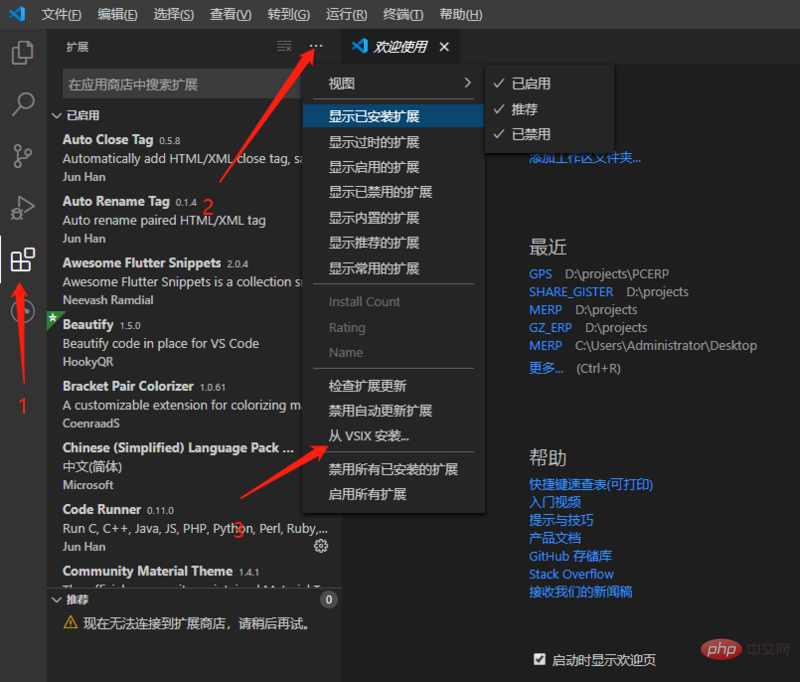Screen dimensions: 800x682
Task: Open the extensions more actions ellipsis
Action: 316,46
